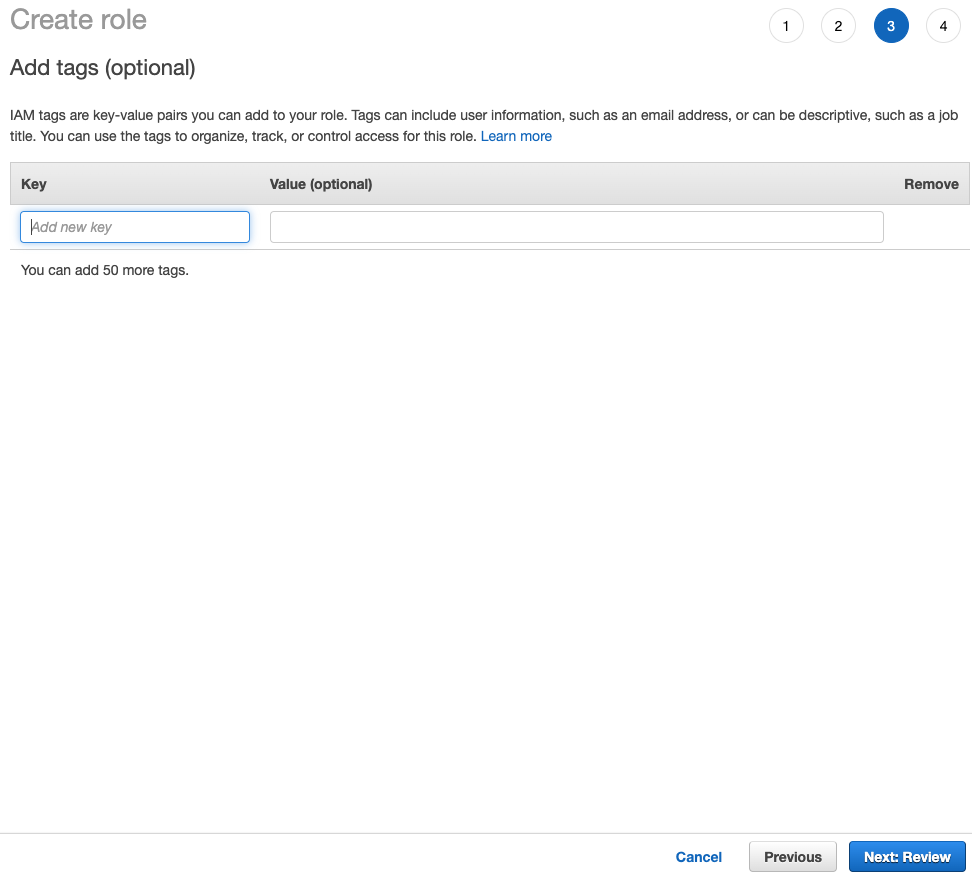Click the 'You can add 50 more tags.' text
The height and width of the screenshot is (880, 972).
(x=105, y=270)
